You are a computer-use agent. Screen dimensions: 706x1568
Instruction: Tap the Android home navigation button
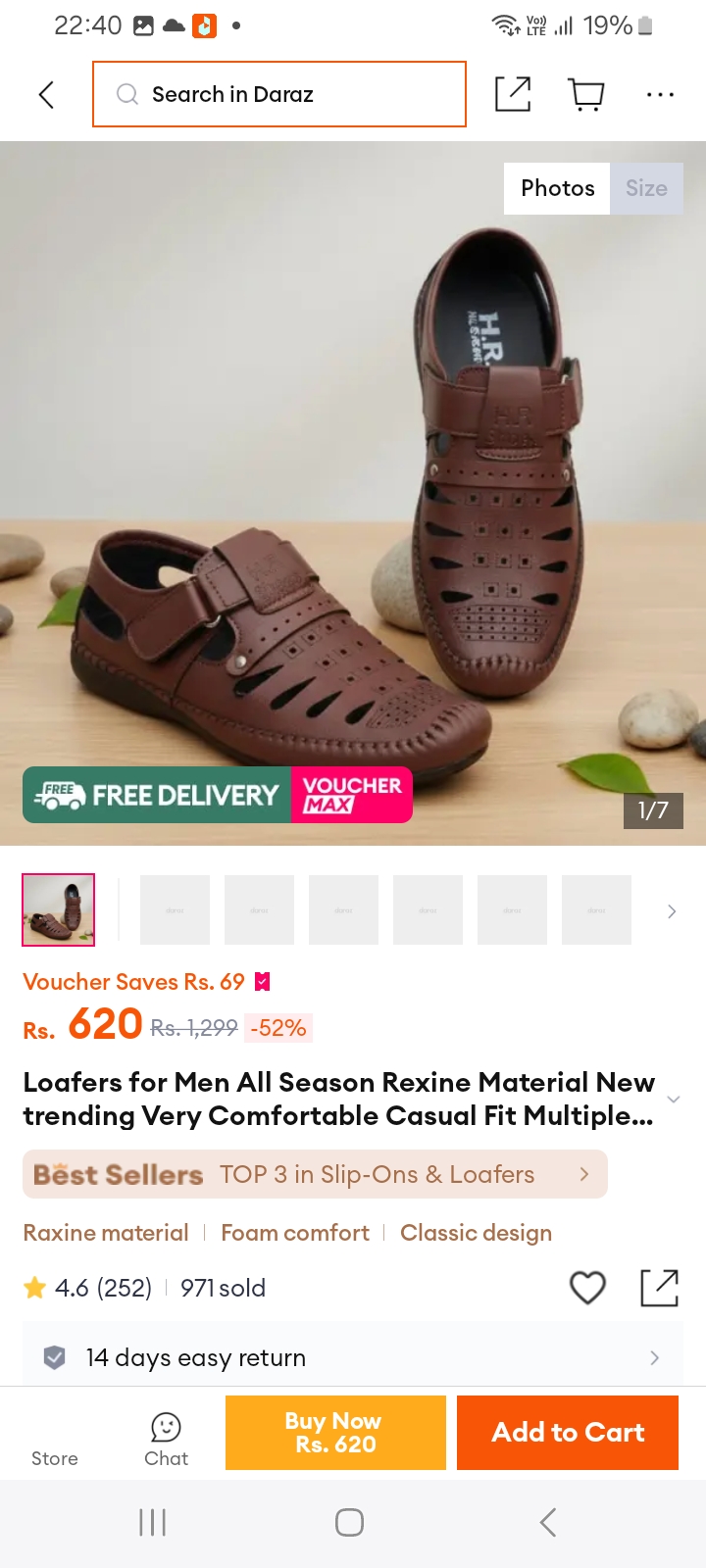pos(350,1522)
